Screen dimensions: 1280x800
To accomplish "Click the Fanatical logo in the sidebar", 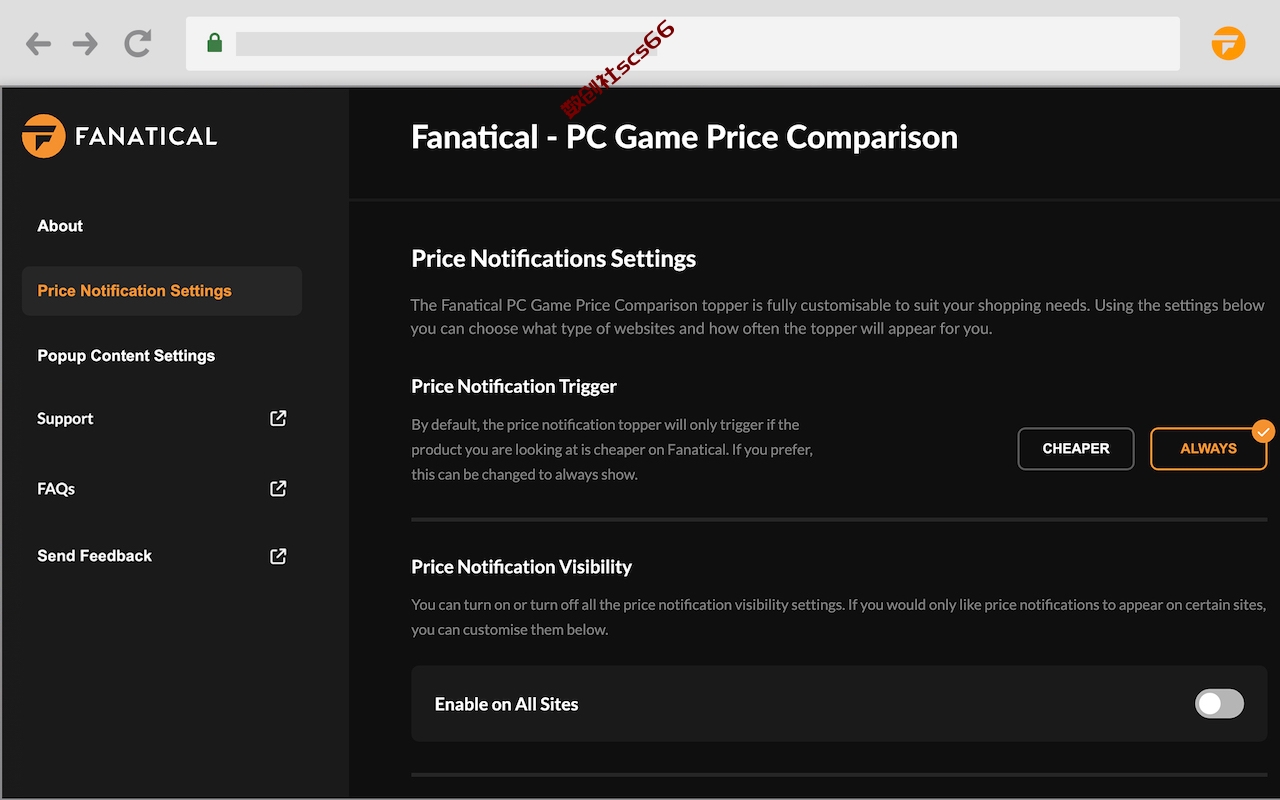I will (119, 136).
